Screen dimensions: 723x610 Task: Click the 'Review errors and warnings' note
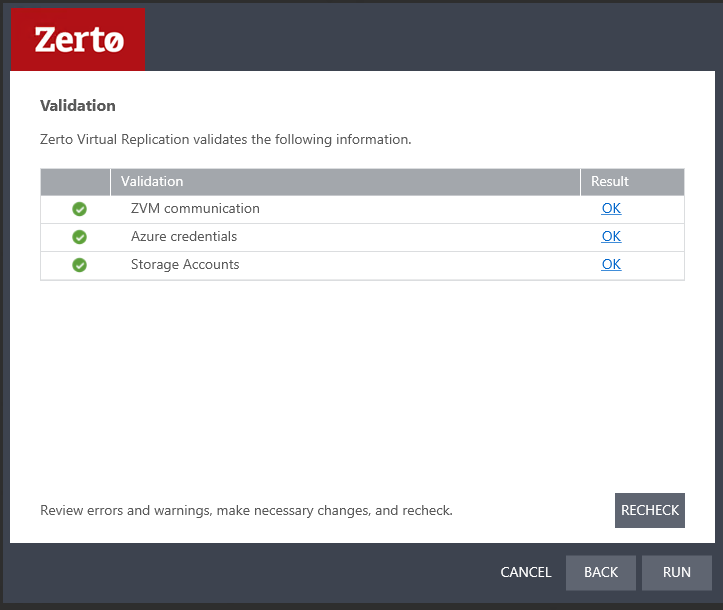pyautogui.click(x=246, y=510)
